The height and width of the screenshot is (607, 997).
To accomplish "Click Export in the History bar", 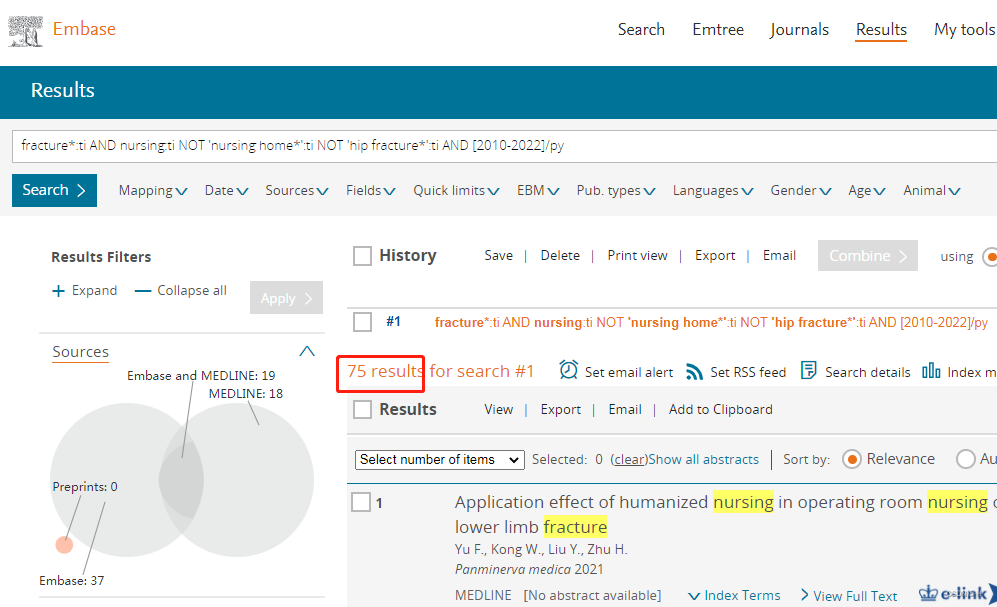I will [715, 256].
